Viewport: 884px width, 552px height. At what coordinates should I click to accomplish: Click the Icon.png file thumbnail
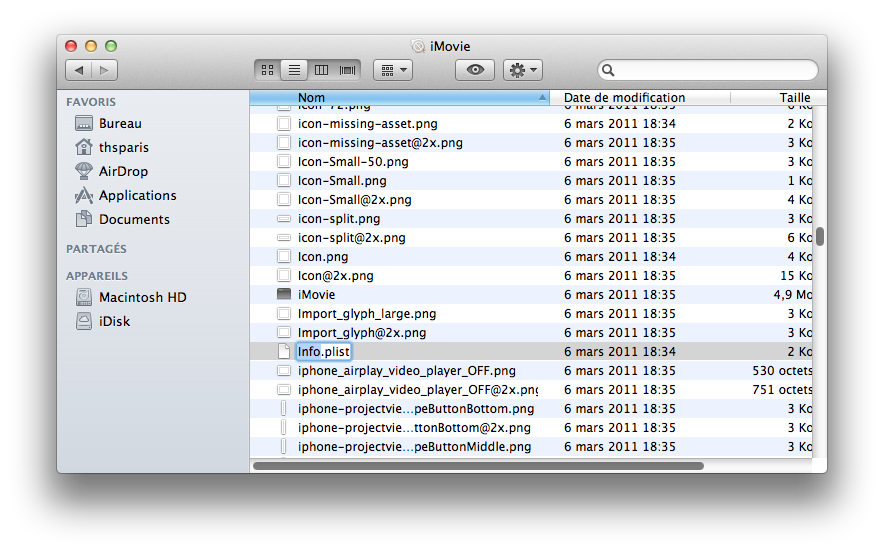click(x=284, y=257)
